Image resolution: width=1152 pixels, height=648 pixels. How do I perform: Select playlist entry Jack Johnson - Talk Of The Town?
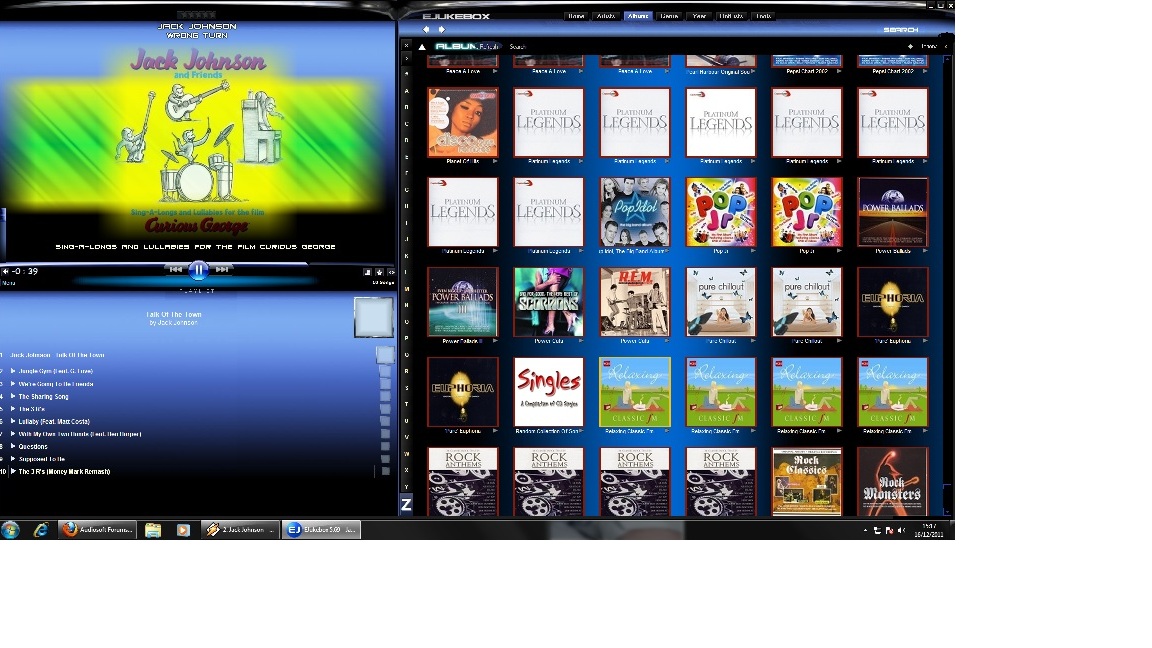(x=57, y=355)
